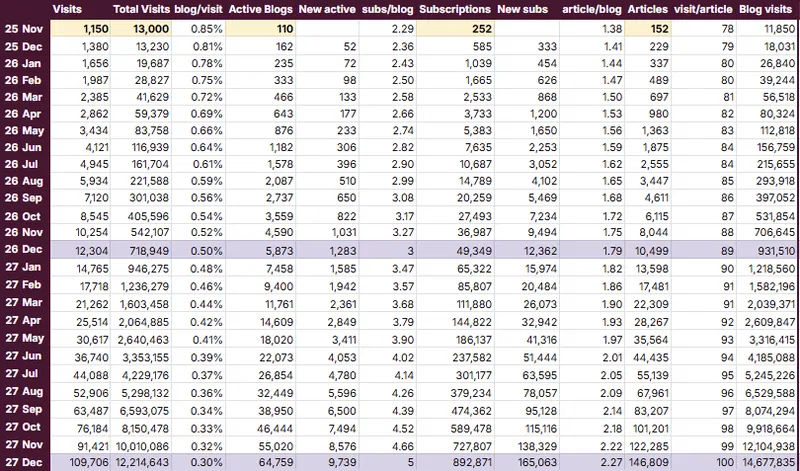This screenshot has width=800, height=471.
Task: Click the 1,150 Visits cell for 25 Nov
Action: point(81,29)
